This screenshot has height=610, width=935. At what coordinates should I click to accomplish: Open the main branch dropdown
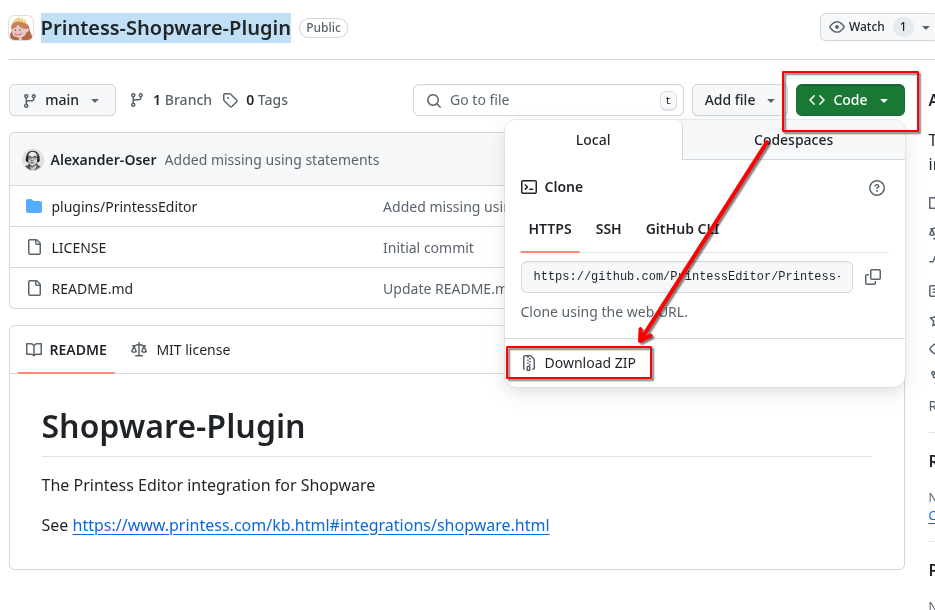pos(62,100)
